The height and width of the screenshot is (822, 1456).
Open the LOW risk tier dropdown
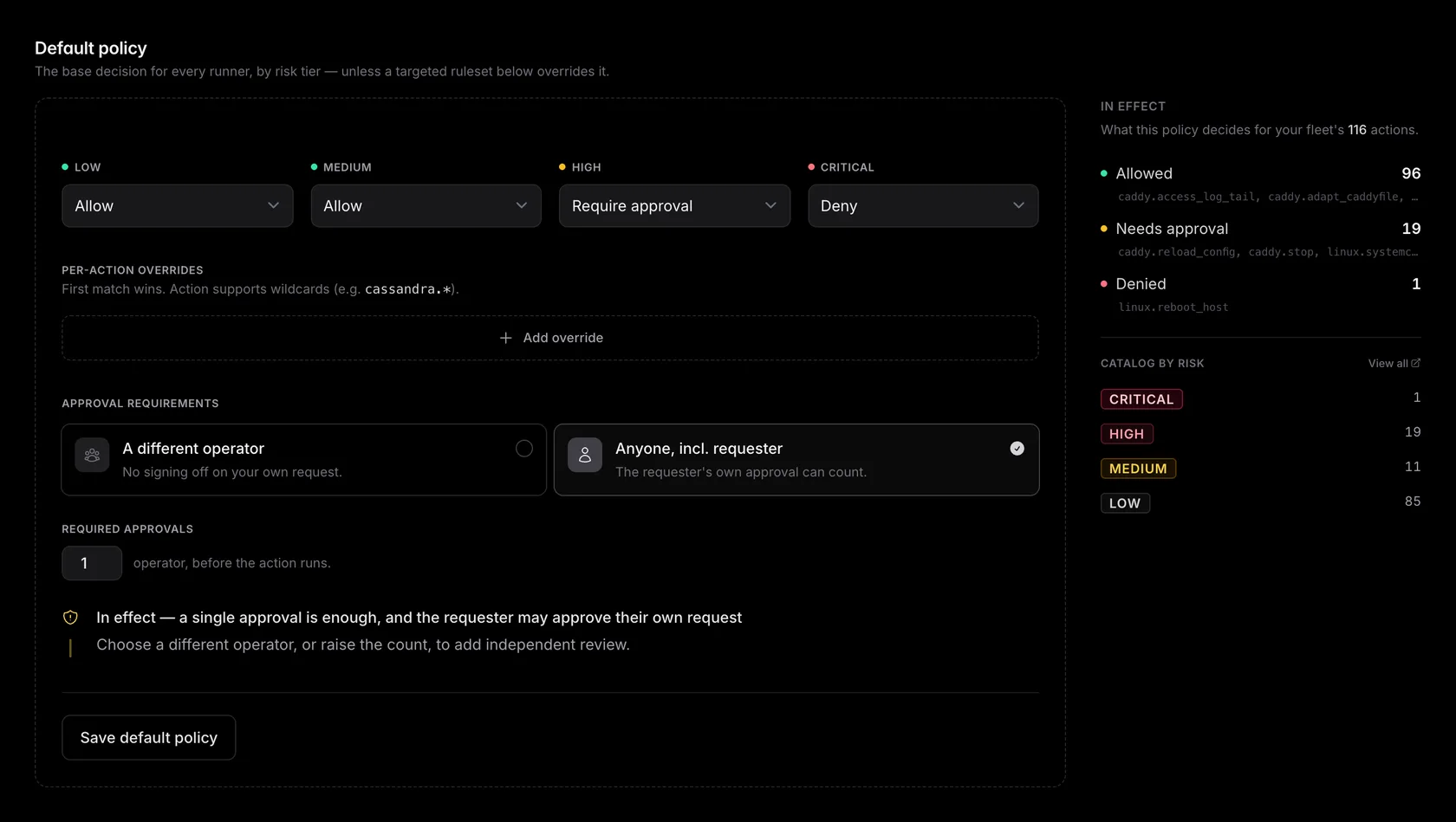click(x=177, y=205)
